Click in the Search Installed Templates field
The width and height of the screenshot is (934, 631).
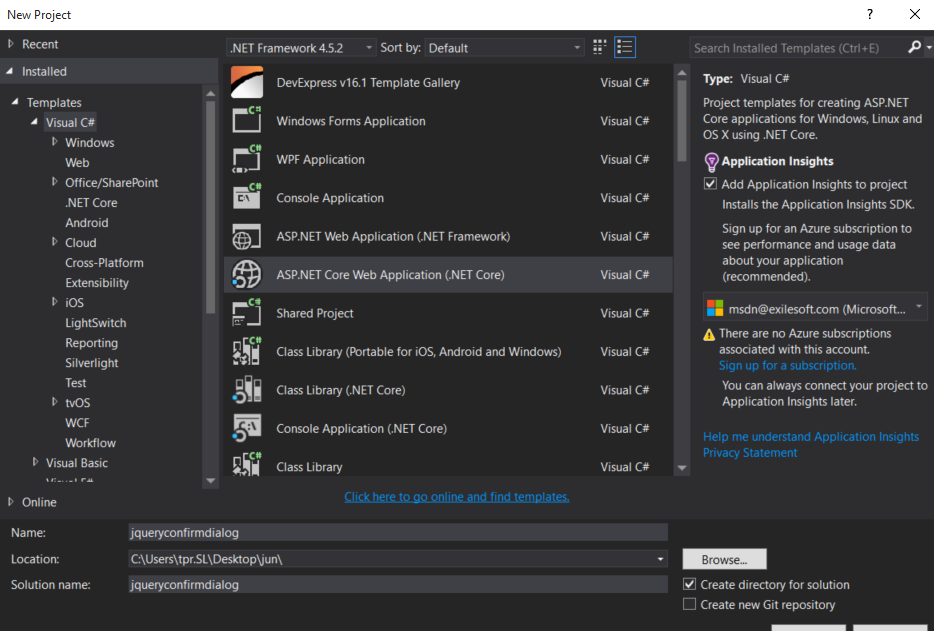tap(798, 48)
